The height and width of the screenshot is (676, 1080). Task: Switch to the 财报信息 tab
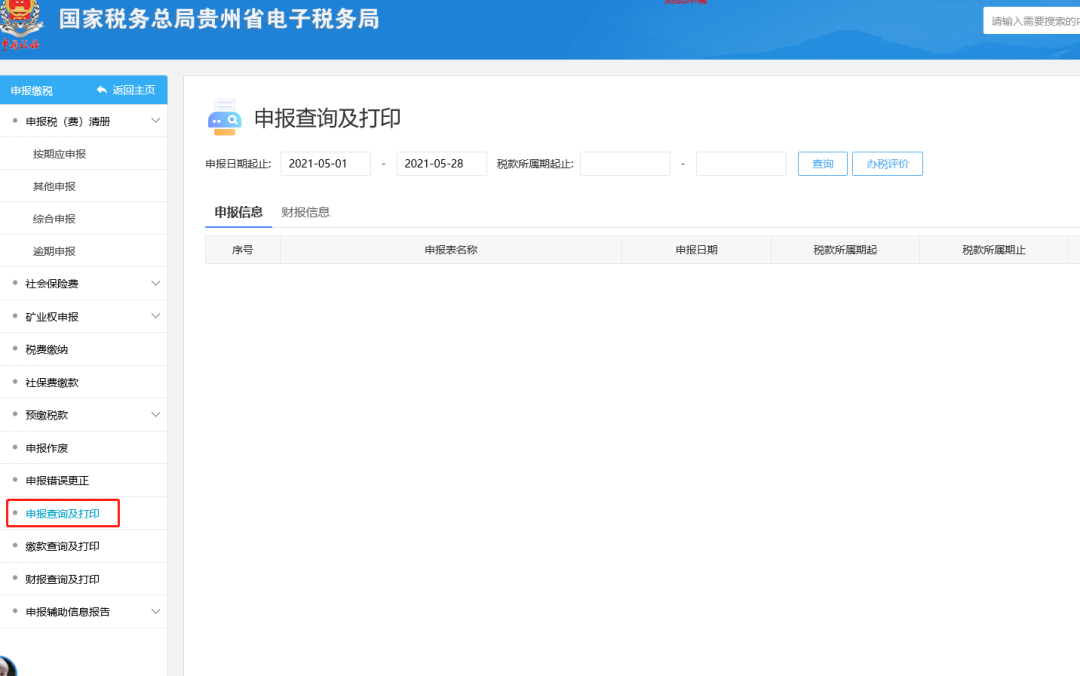click(x=306, y=212)
